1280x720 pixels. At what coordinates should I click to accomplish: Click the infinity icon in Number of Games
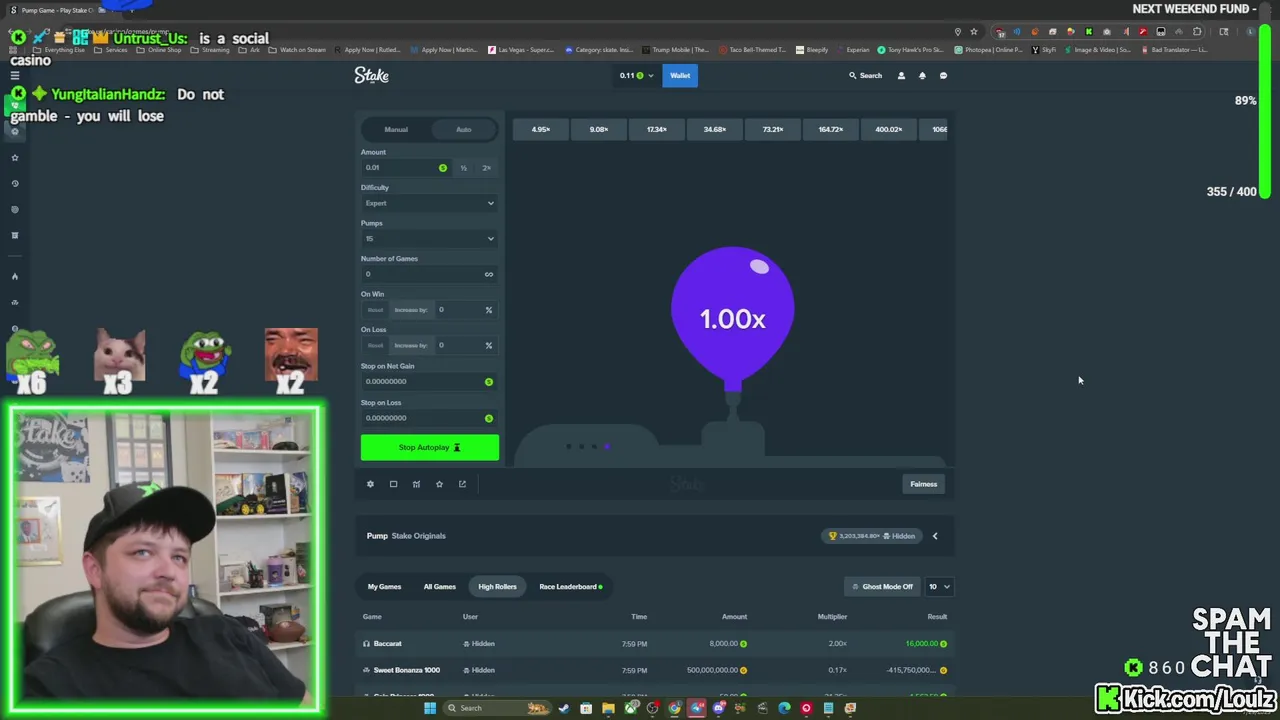489,274
